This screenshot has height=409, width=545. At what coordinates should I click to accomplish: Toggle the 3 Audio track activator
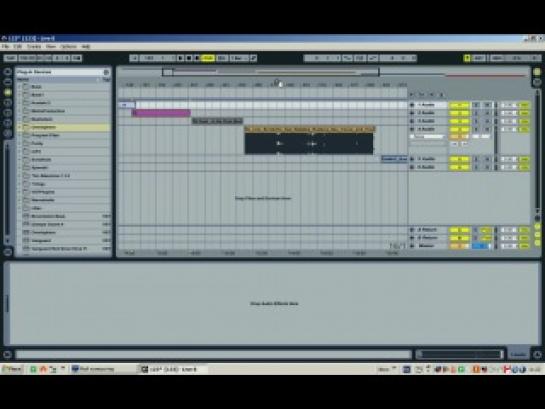pos(459,121)
